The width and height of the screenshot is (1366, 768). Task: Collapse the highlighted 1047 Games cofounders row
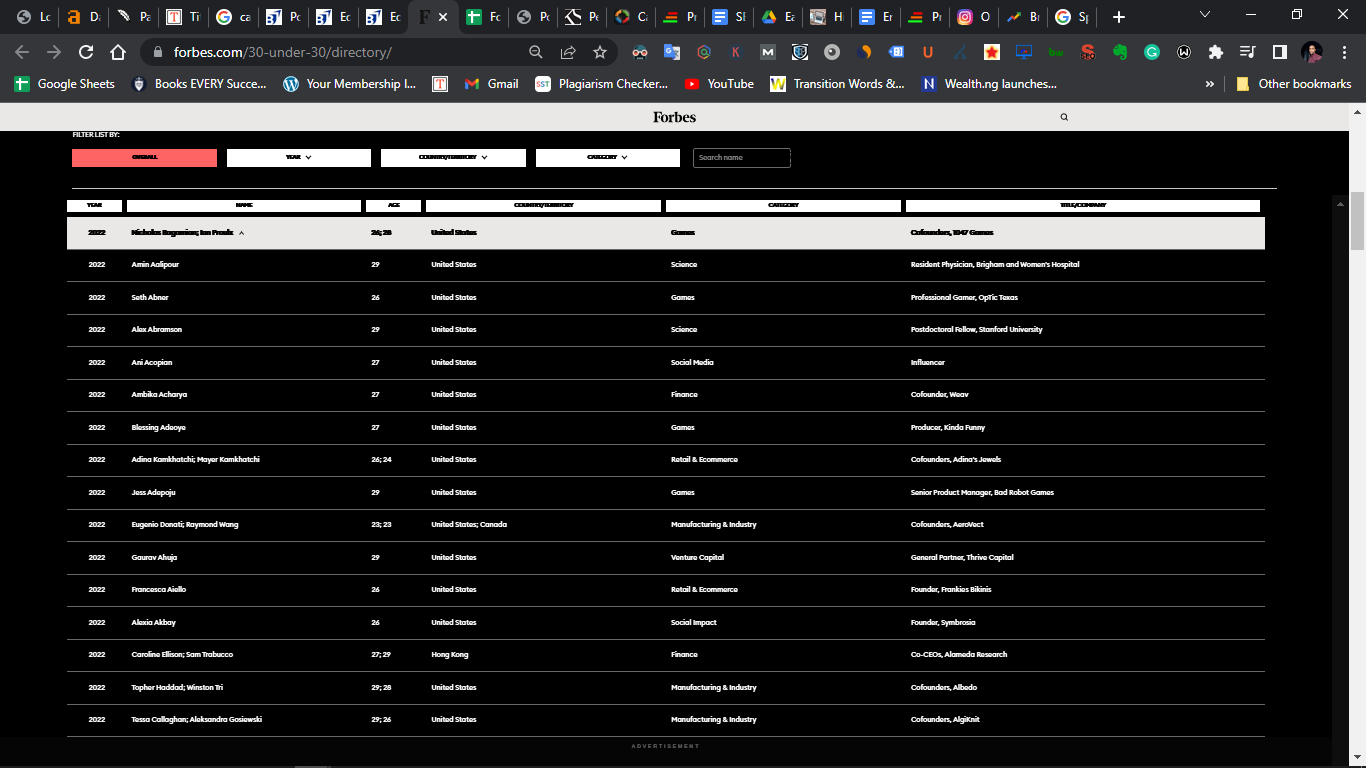(241, 233)
